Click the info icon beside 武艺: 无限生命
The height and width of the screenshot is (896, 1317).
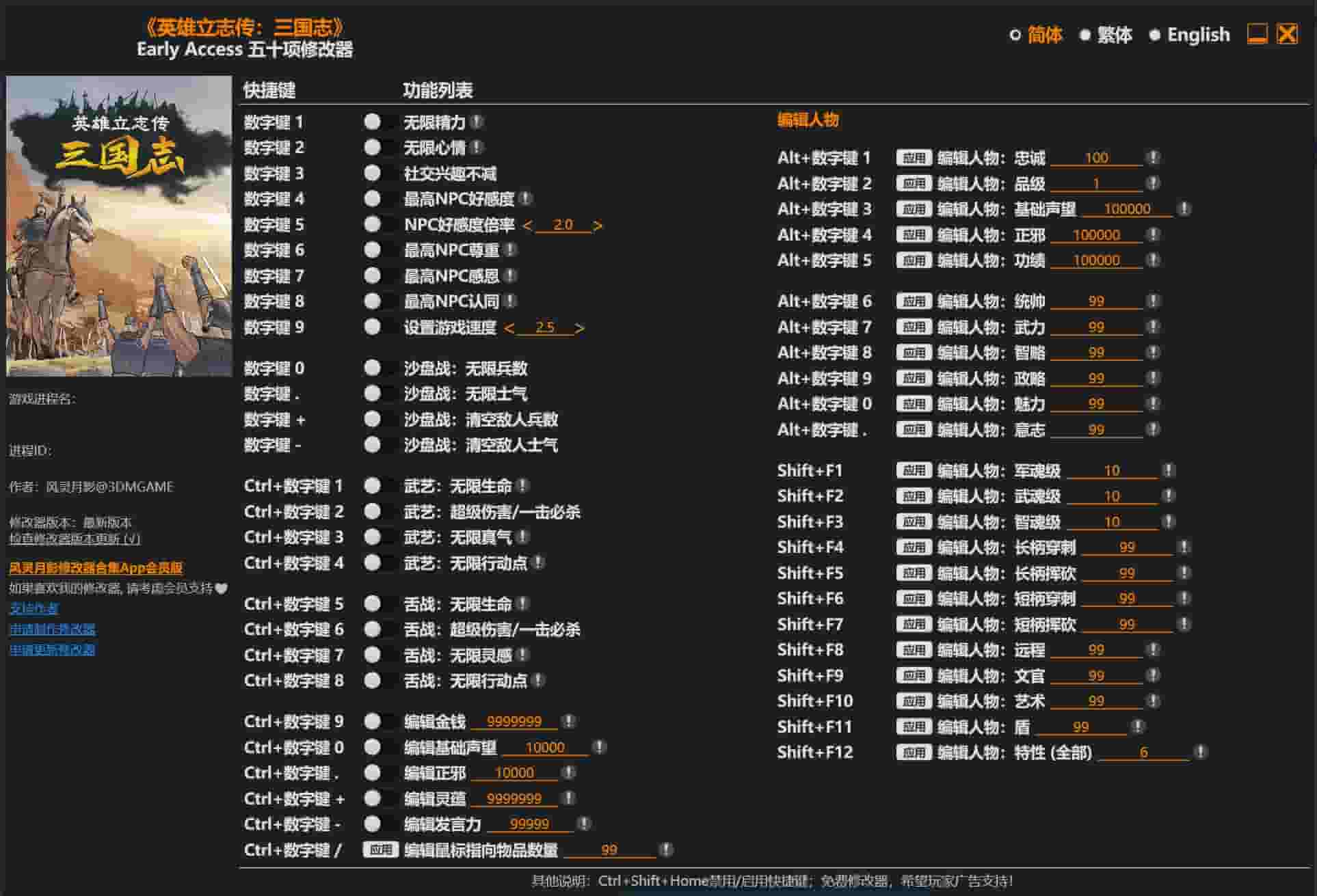(524, 487)
